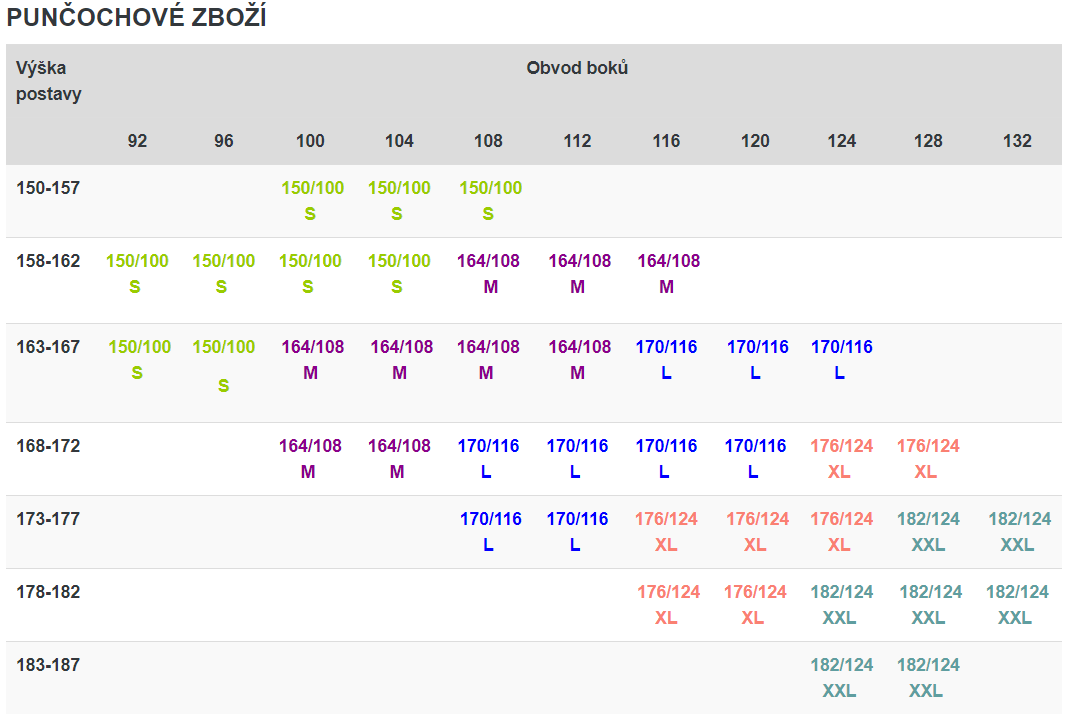The image size is (1074, 727).
Task: Click the 150-157 height row label
Action: coord(48,188)
